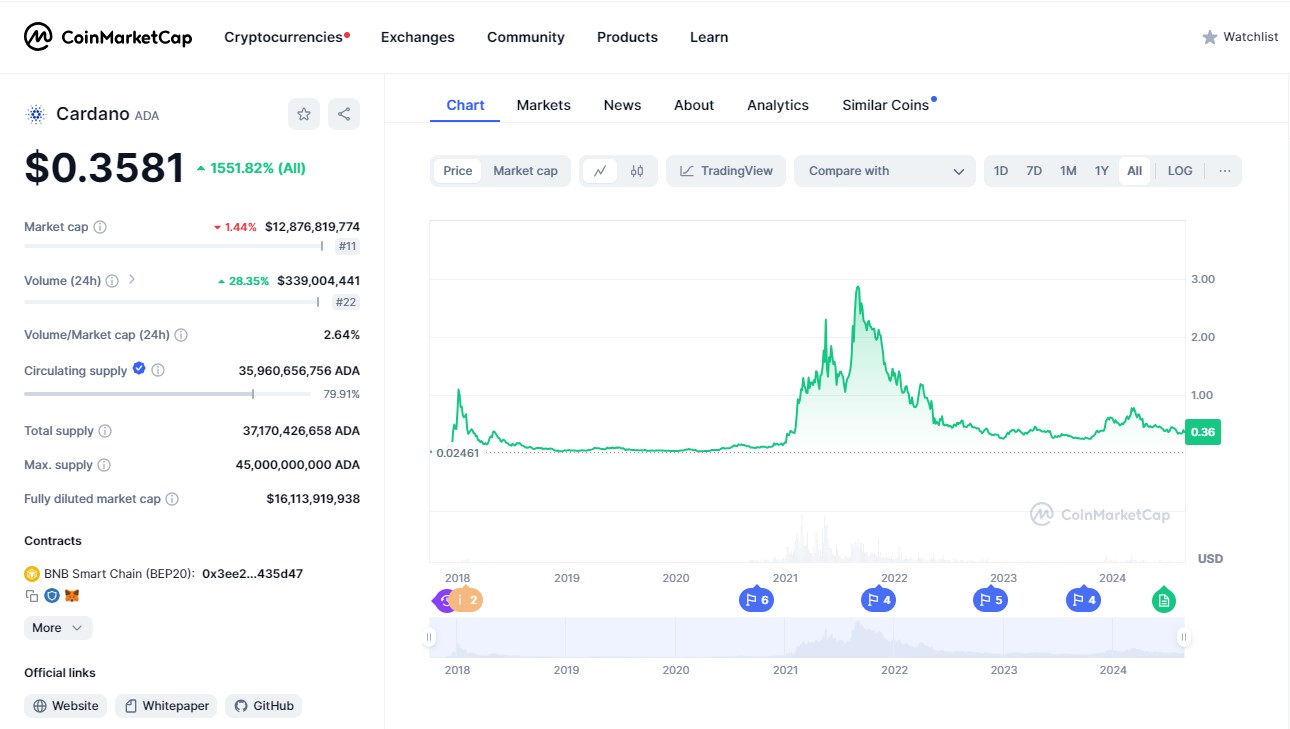Viewport: 1290px width, 729px height.
Task: Click the verified badge next to Circulating supply
Action: [x=139, y=369]
